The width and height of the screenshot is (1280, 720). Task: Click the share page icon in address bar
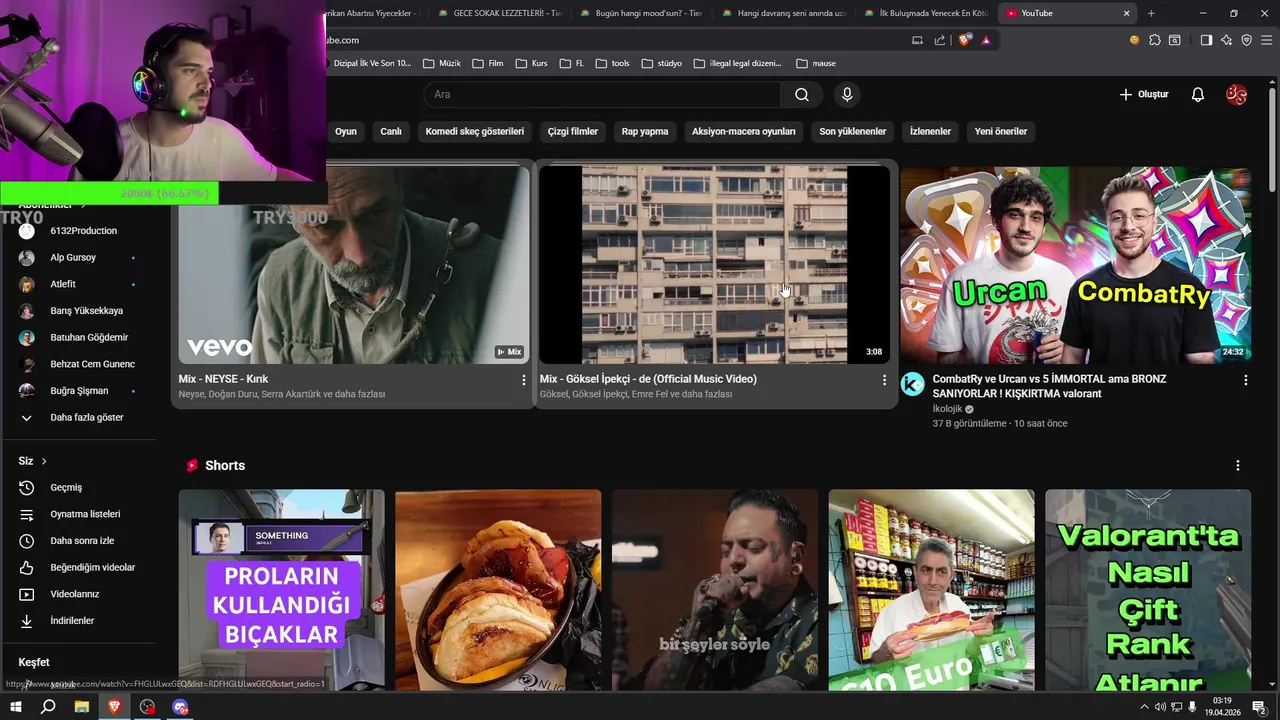coord(939,40)
